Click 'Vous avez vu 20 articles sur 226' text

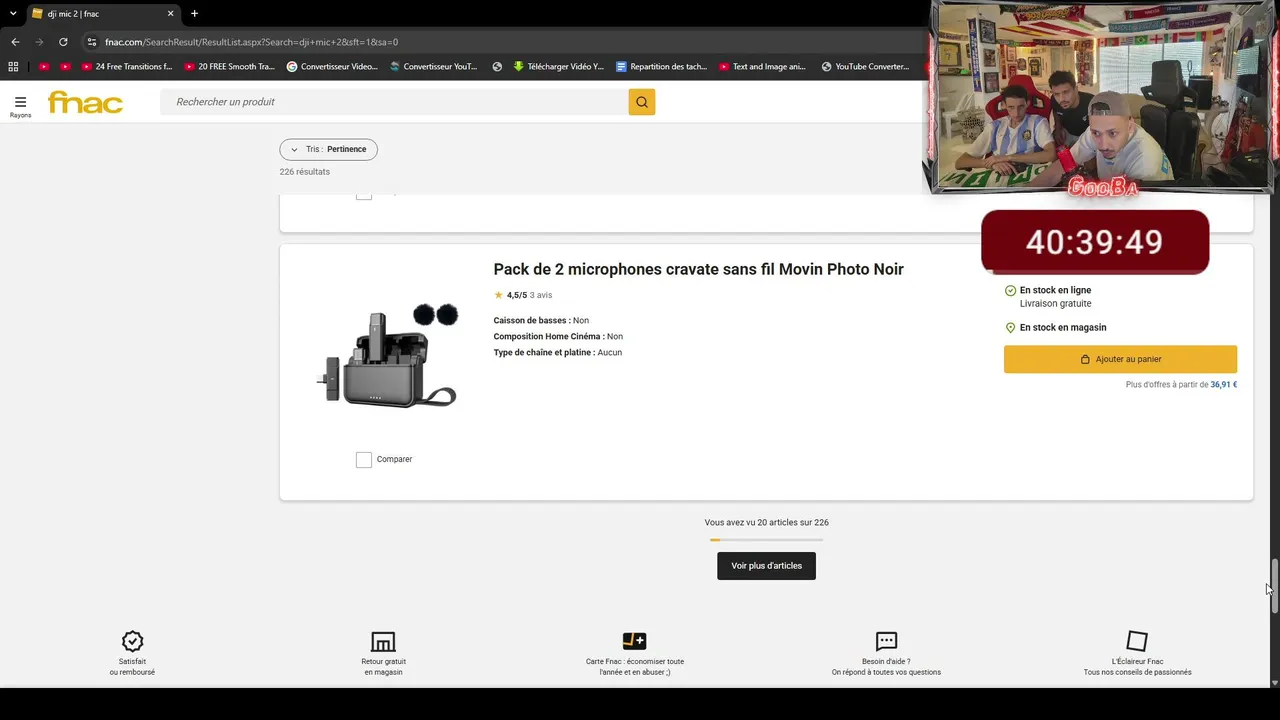pos(766,523)
